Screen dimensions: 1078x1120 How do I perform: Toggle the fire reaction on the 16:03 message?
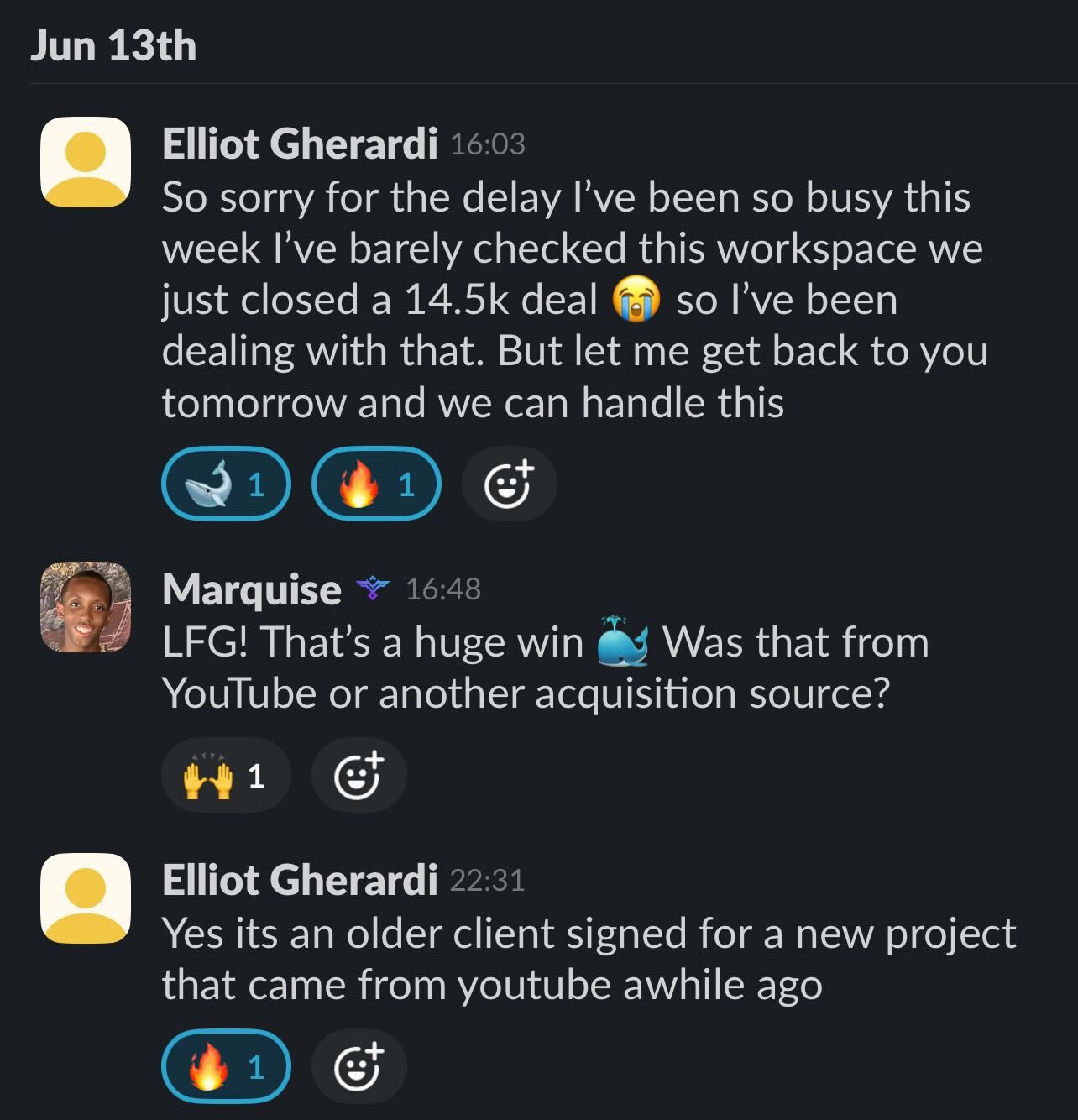tap(376, 484)
